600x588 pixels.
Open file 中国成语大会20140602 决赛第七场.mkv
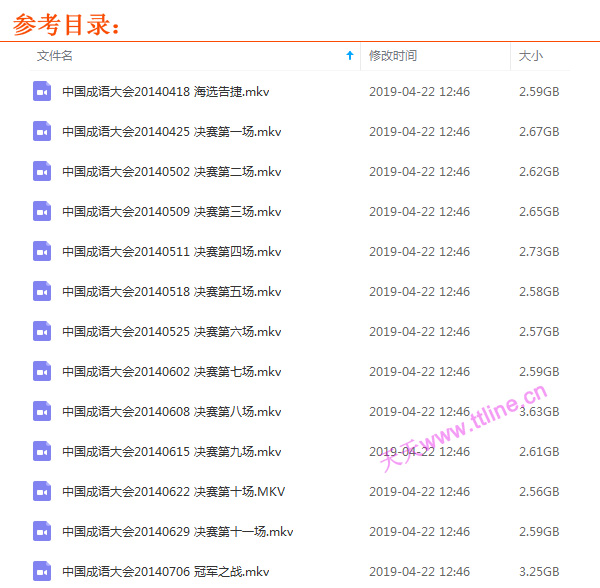(171, 372)
